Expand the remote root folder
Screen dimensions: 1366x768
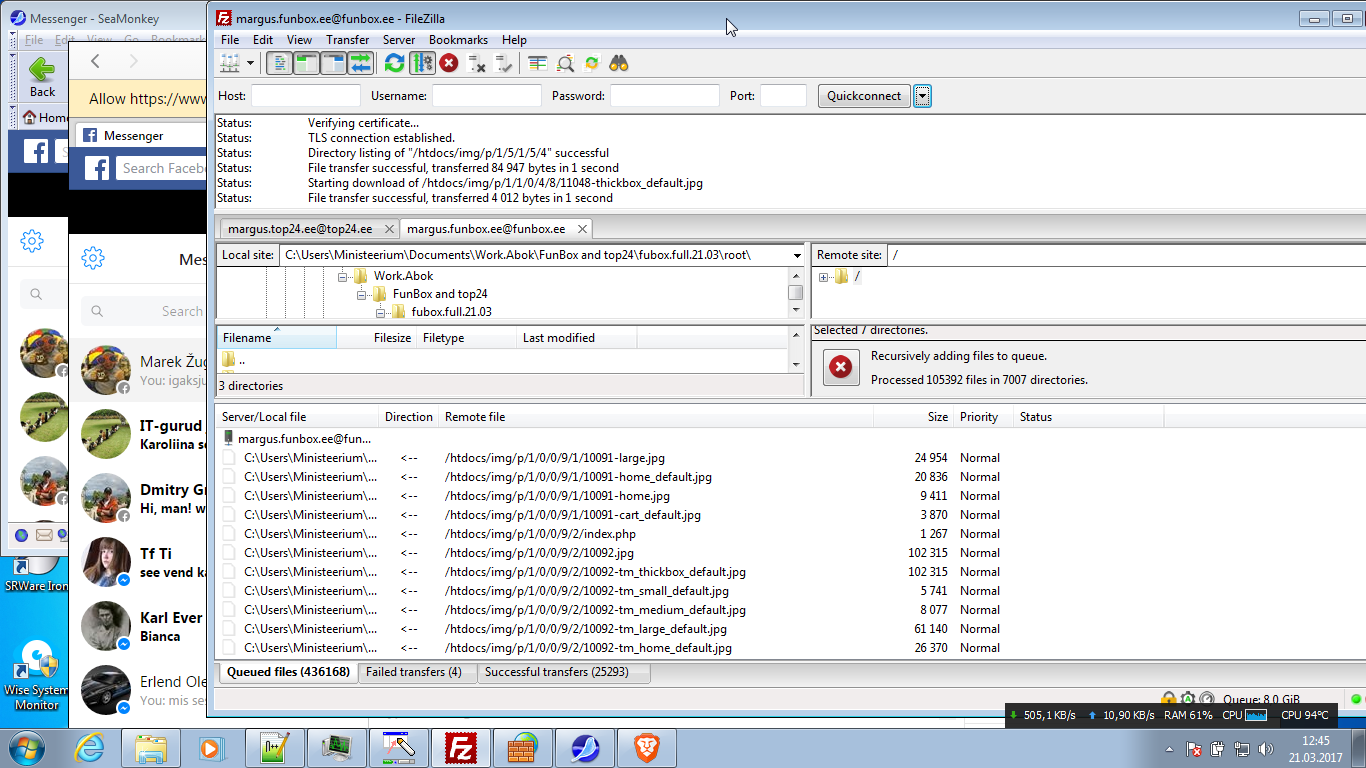(823, 277)
